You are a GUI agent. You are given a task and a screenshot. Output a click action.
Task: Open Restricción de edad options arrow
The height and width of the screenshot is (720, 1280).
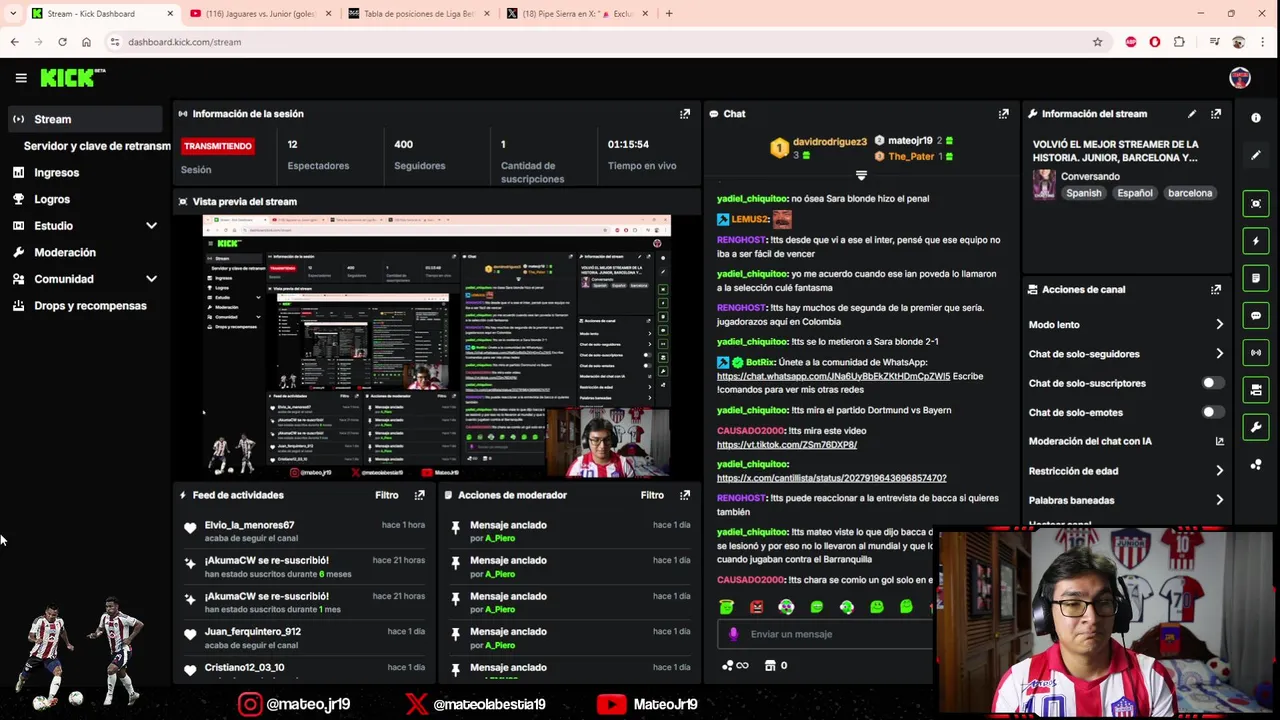tap(1219, 470)
